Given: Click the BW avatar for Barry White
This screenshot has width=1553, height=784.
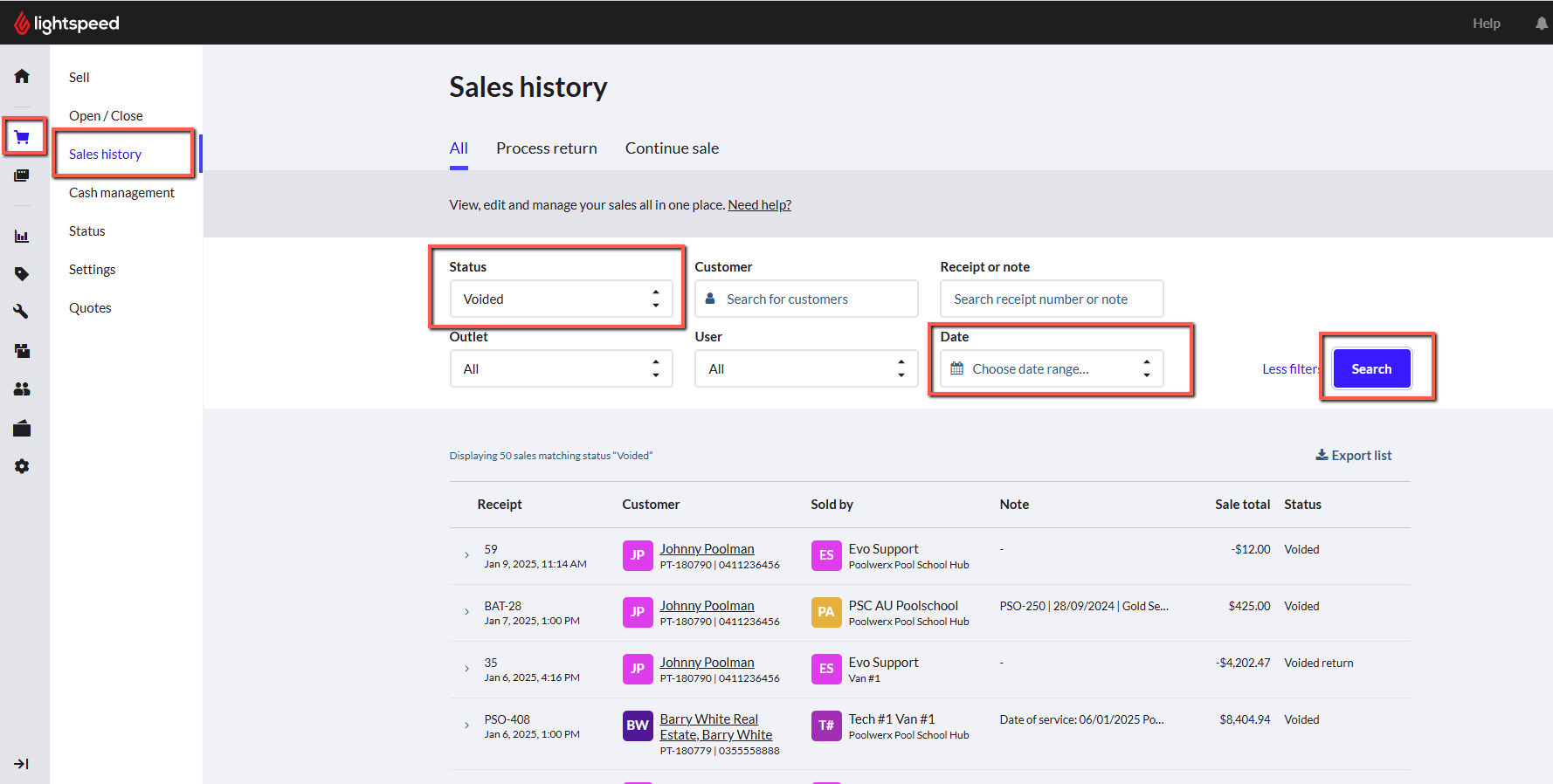Looking at the screenshot, I should coord(638,726).
